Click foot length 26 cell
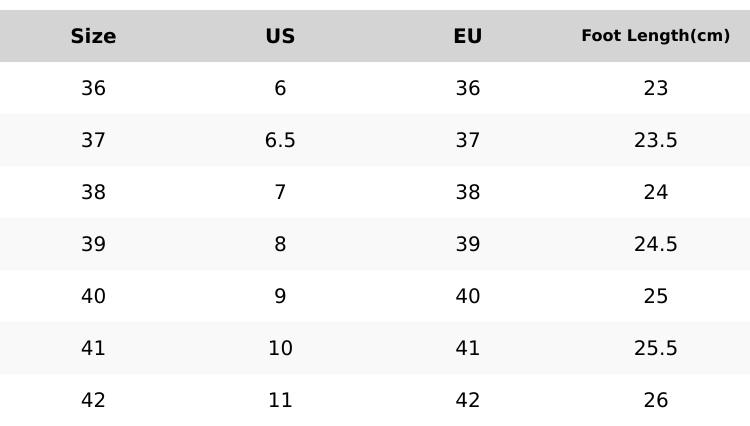Viewport: 750px width, 426px height. point(655,401)
